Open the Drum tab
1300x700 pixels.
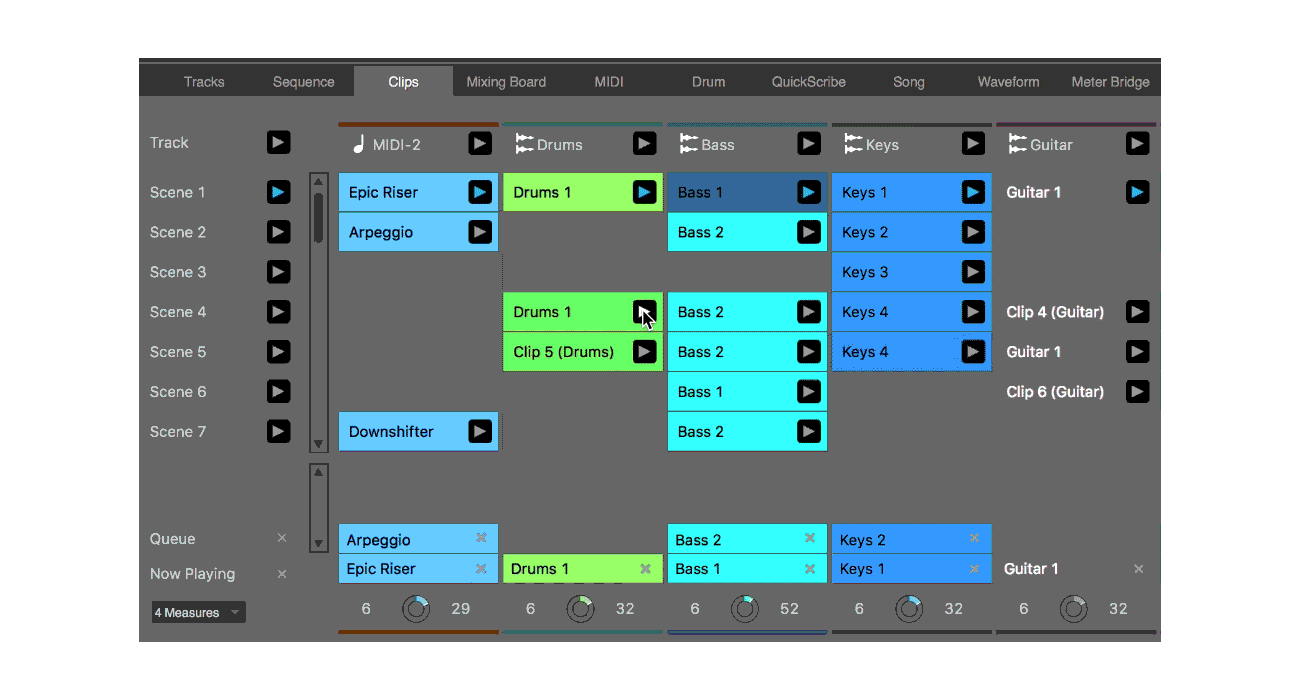708,82
